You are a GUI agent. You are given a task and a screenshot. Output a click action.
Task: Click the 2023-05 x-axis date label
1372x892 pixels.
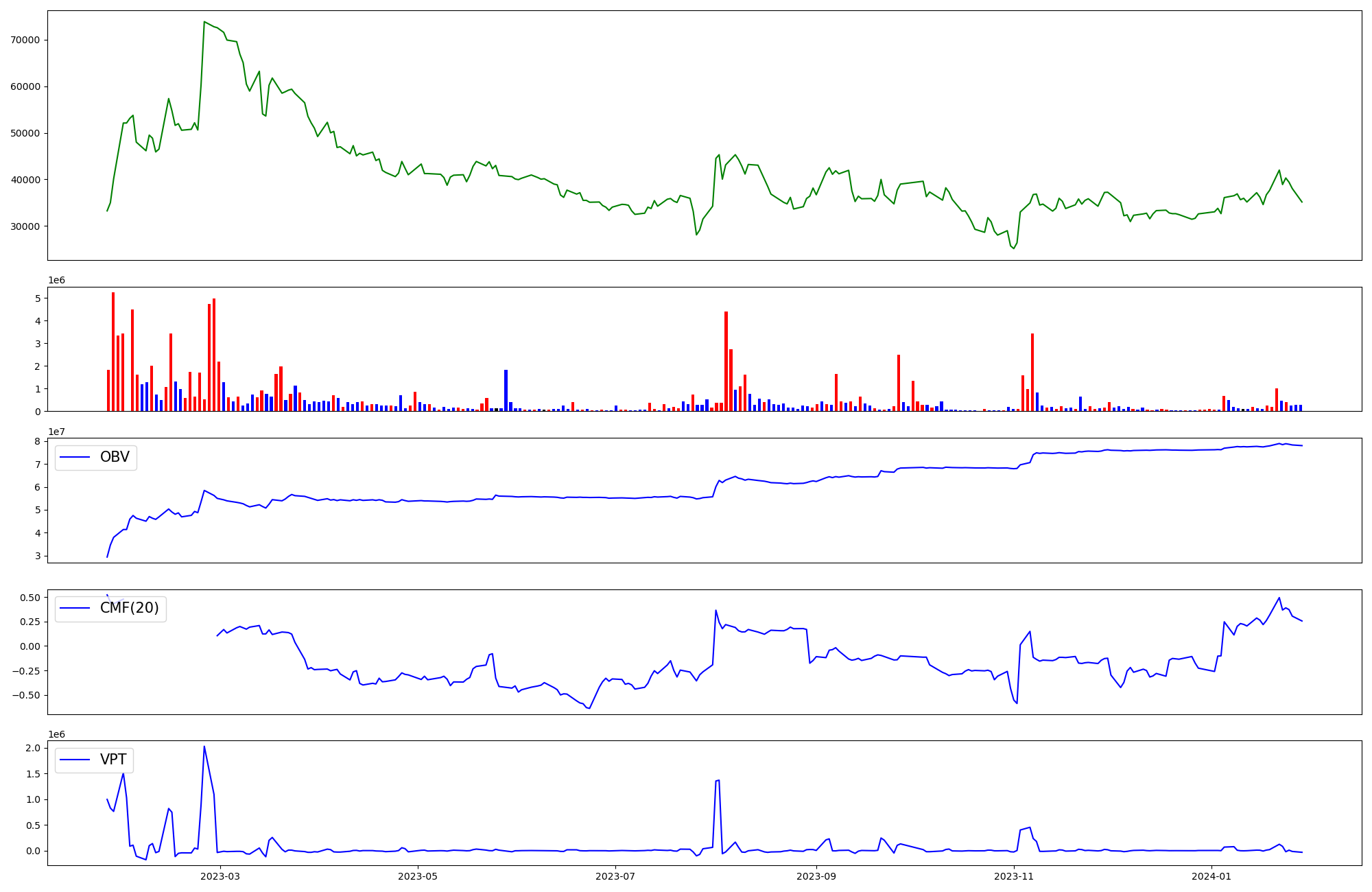(x=418, y=876)
